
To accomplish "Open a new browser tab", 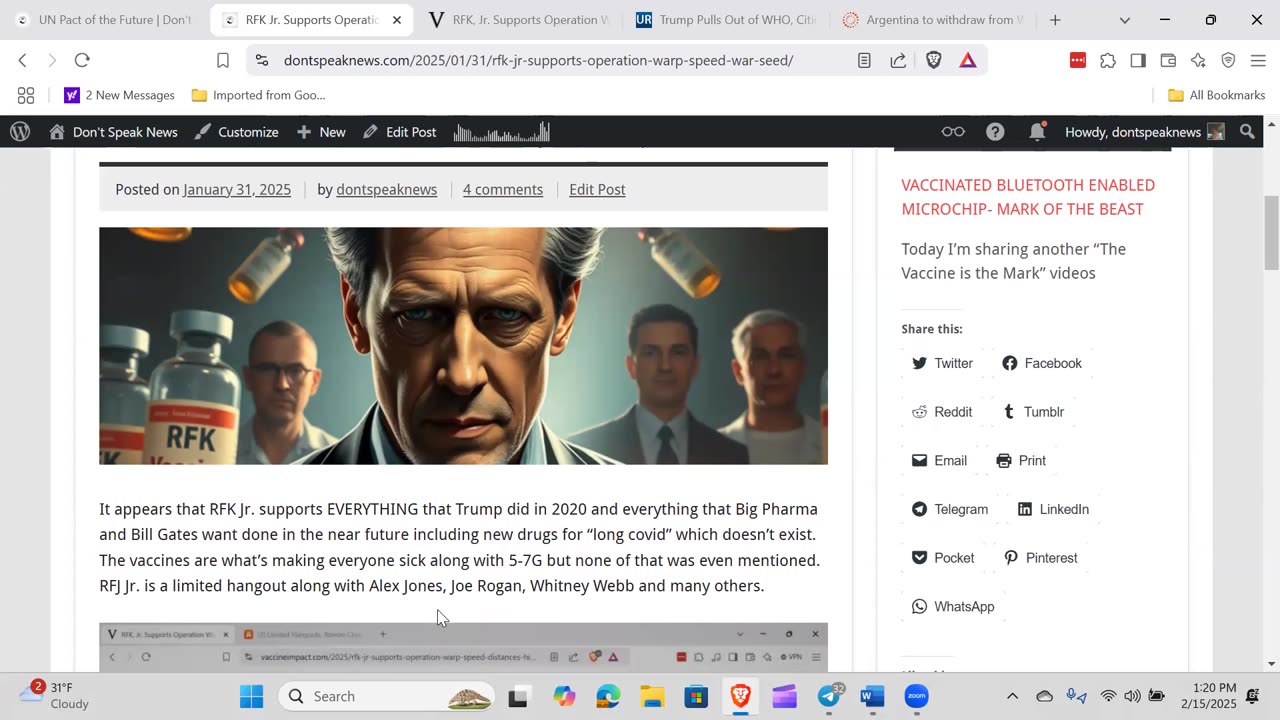I will 1055,20.
